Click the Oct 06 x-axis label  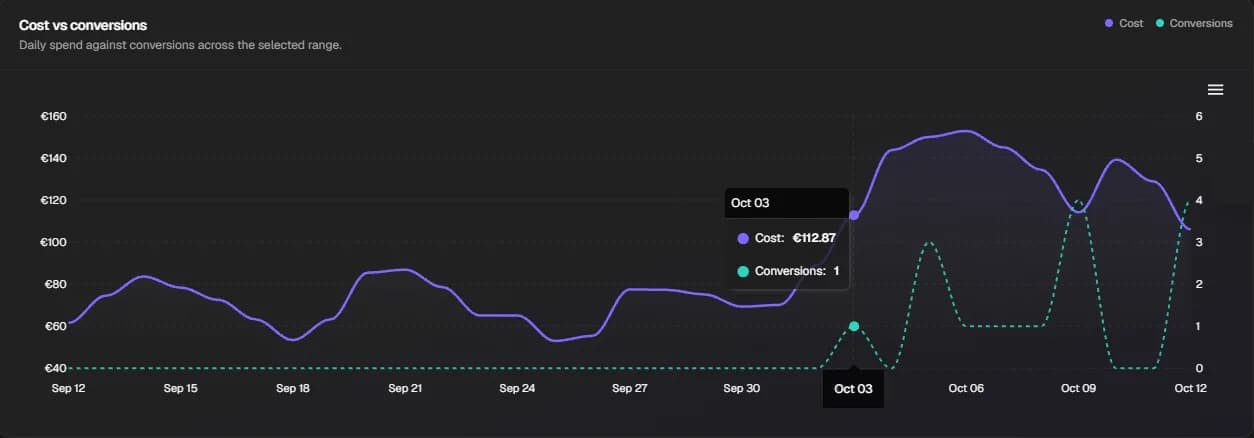pos(966,388)
